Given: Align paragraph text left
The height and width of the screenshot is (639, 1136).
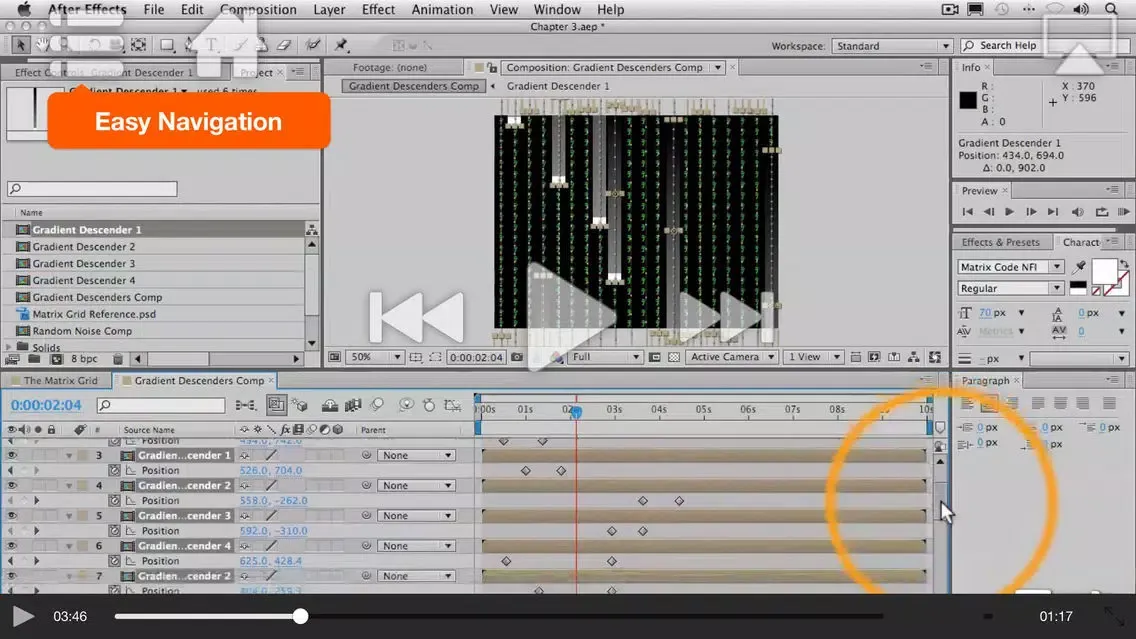Looking at the screenshot, I should [967, 404].
